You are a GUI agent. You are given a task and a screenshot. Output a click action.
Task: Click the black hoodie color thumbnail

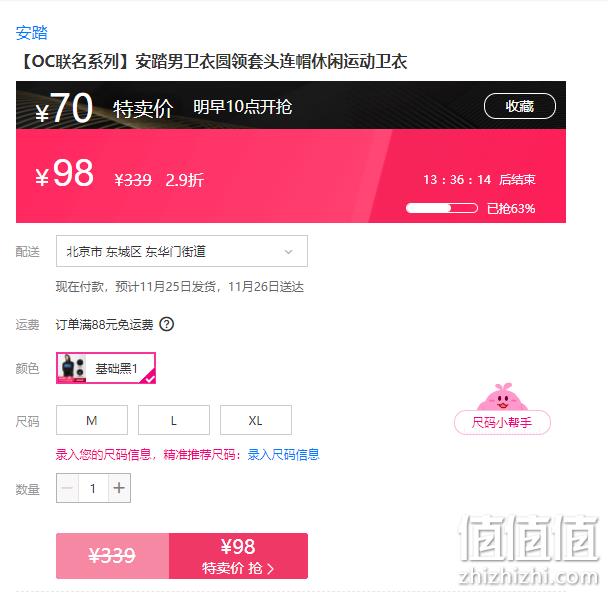(72, 368)
